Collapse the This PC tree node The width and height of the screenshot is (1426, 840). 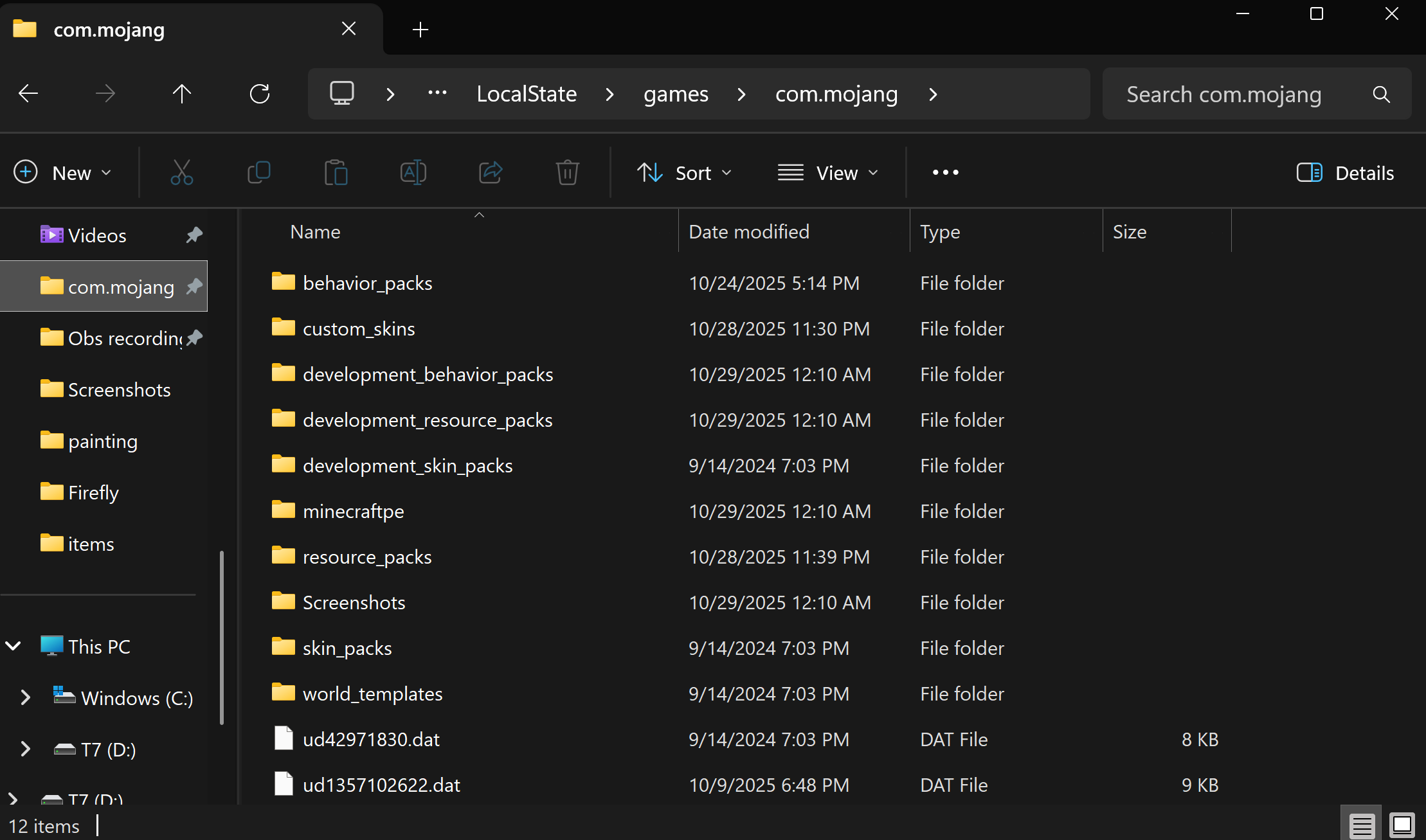click(x=14, y=646)
